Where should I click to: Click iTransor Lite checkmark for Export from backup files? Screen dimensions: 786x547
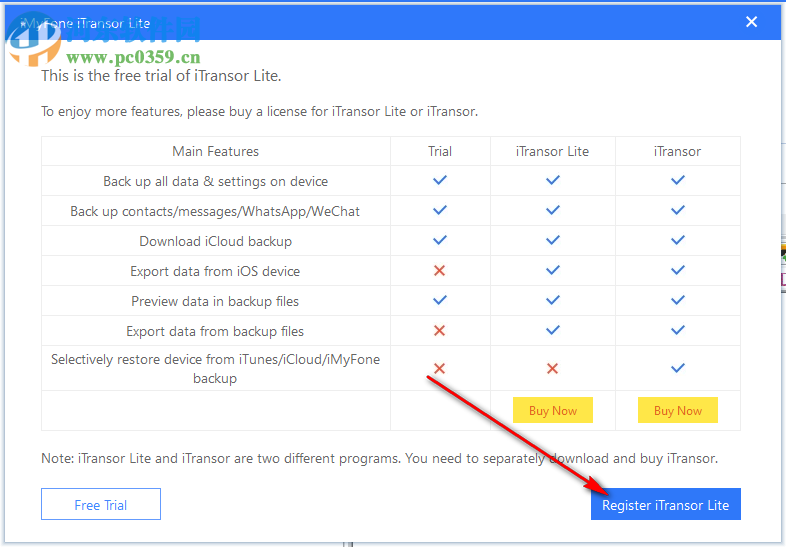click(552, 330)
